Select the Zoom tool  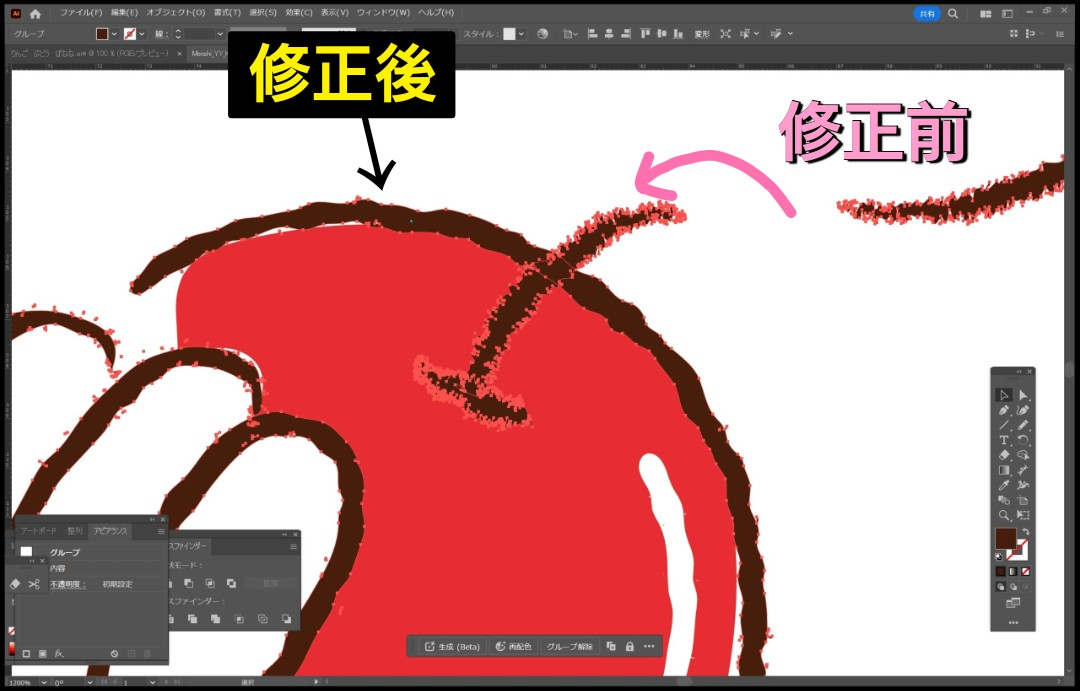(x=1003, y=513)
